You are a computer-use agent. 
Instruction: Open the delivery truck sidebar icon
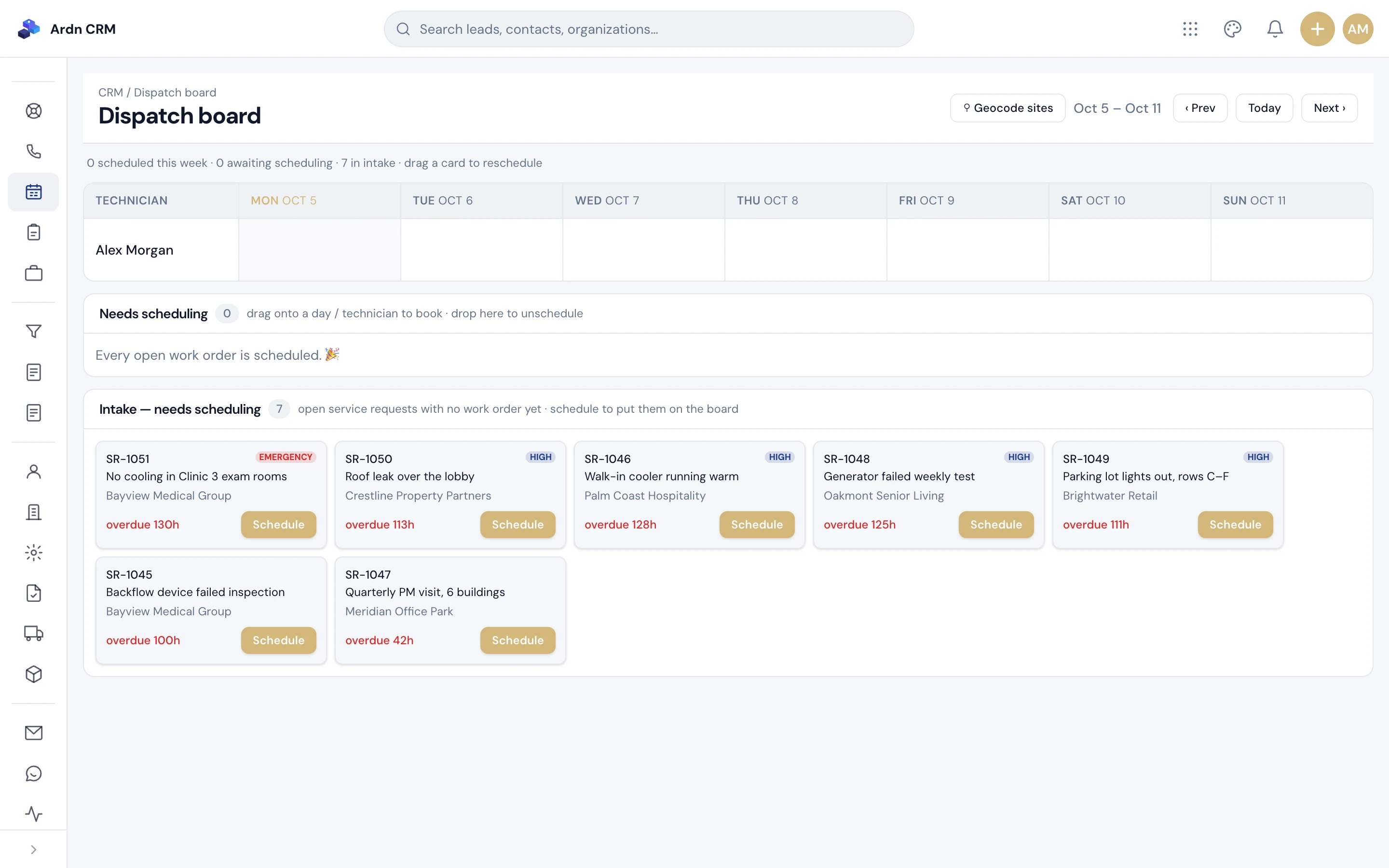point(33,633)
